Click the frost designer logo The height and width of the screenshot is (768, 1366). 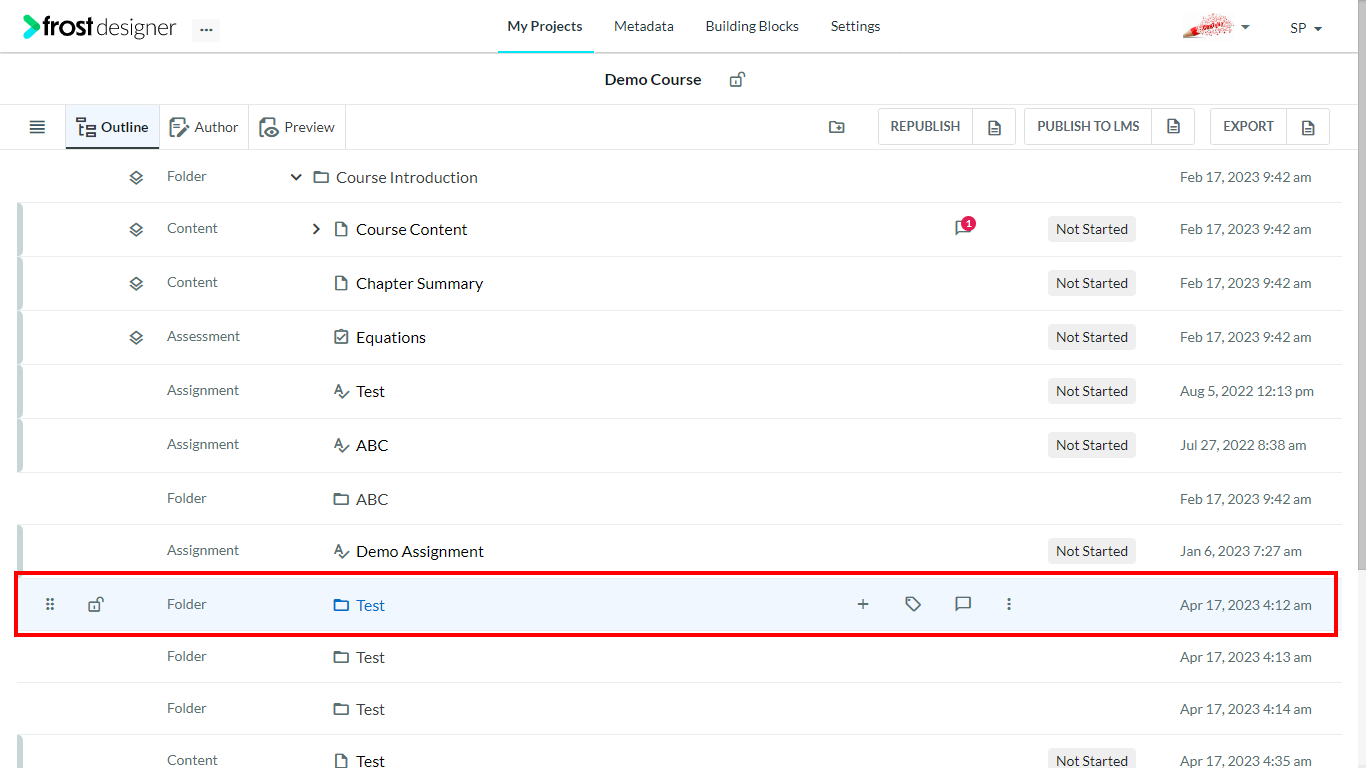pyautogui.click(x=100, y=27)
